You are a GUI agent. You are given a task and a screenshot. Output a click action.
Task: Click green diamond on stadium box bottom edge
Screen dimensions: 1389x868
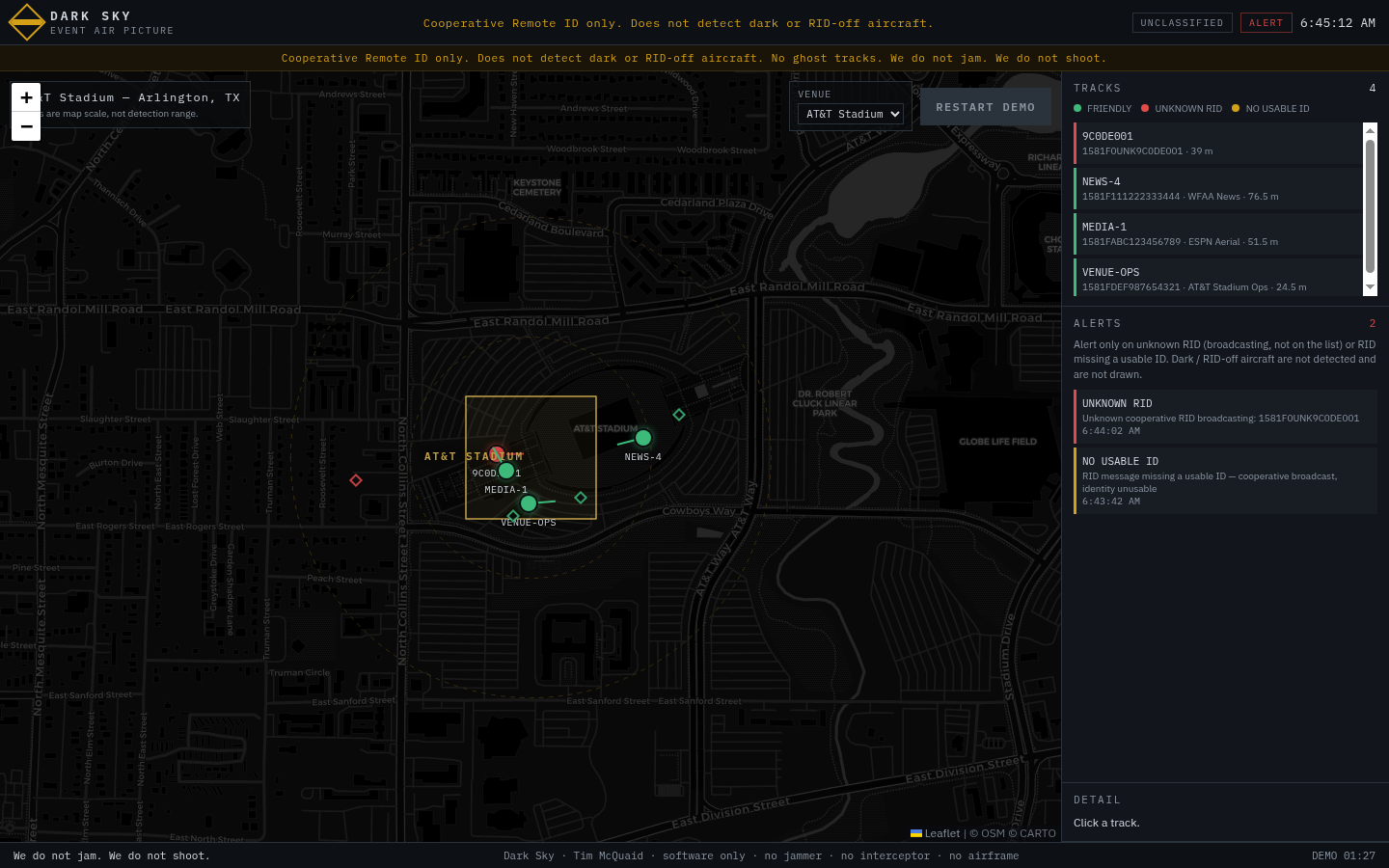click(x=513, y=516)
